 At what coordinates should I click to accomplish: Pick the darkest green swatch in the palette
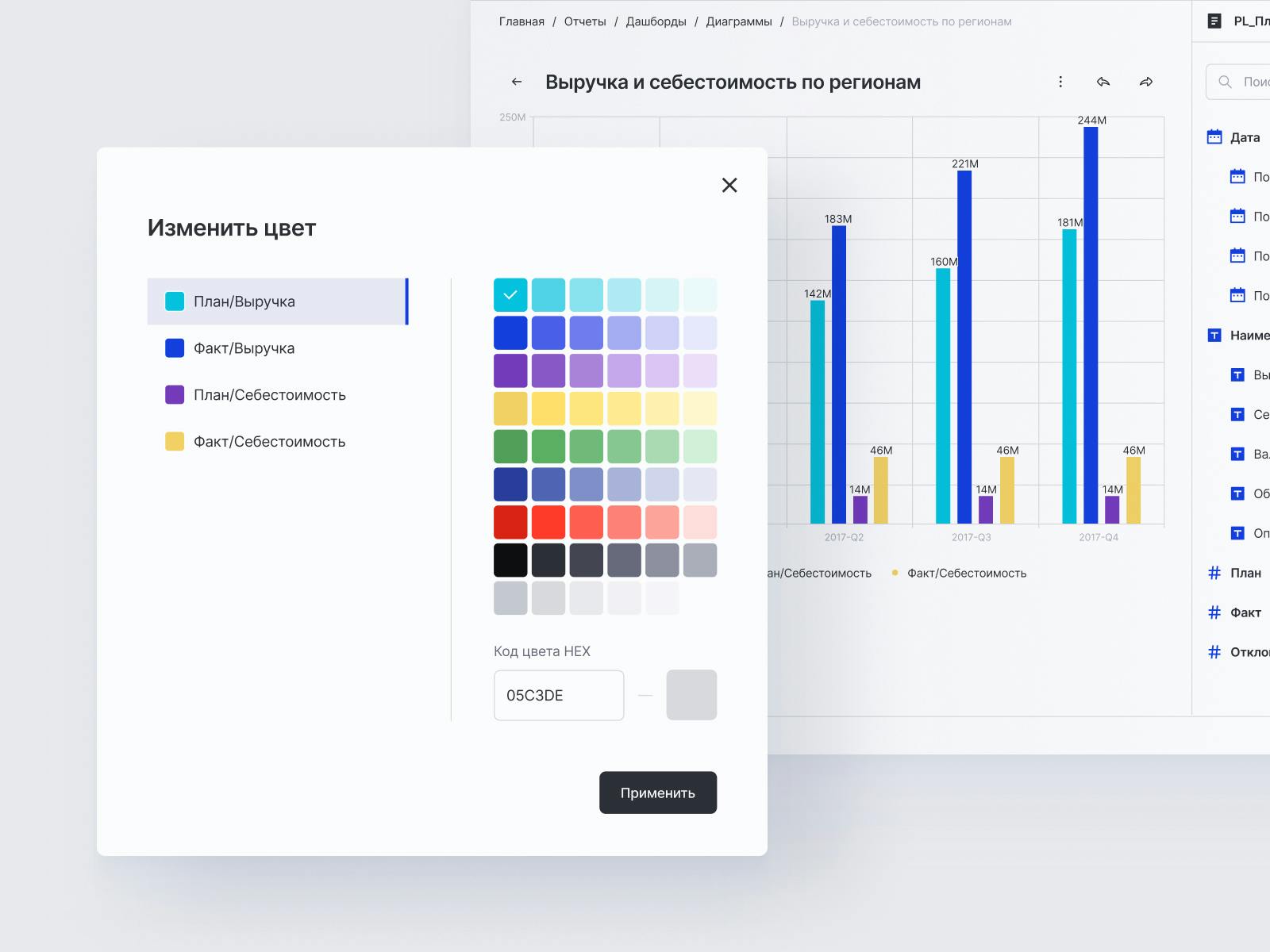[510, 447]
